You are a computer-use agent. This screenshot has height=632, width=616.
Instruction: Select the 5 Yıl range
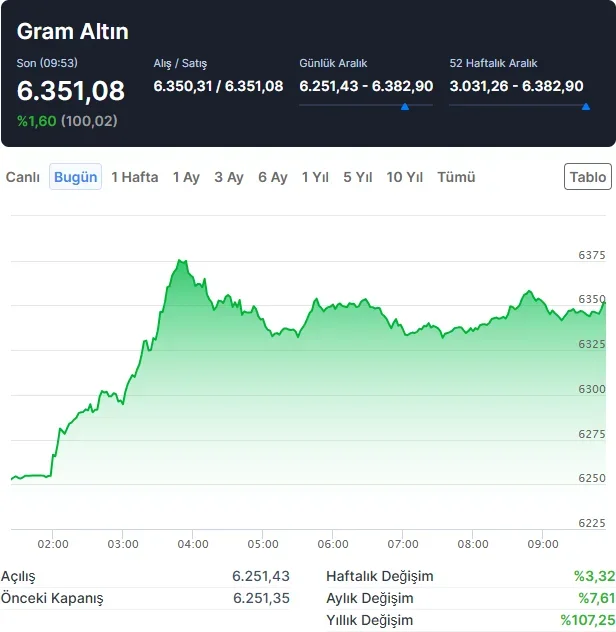tap(358, 177)
